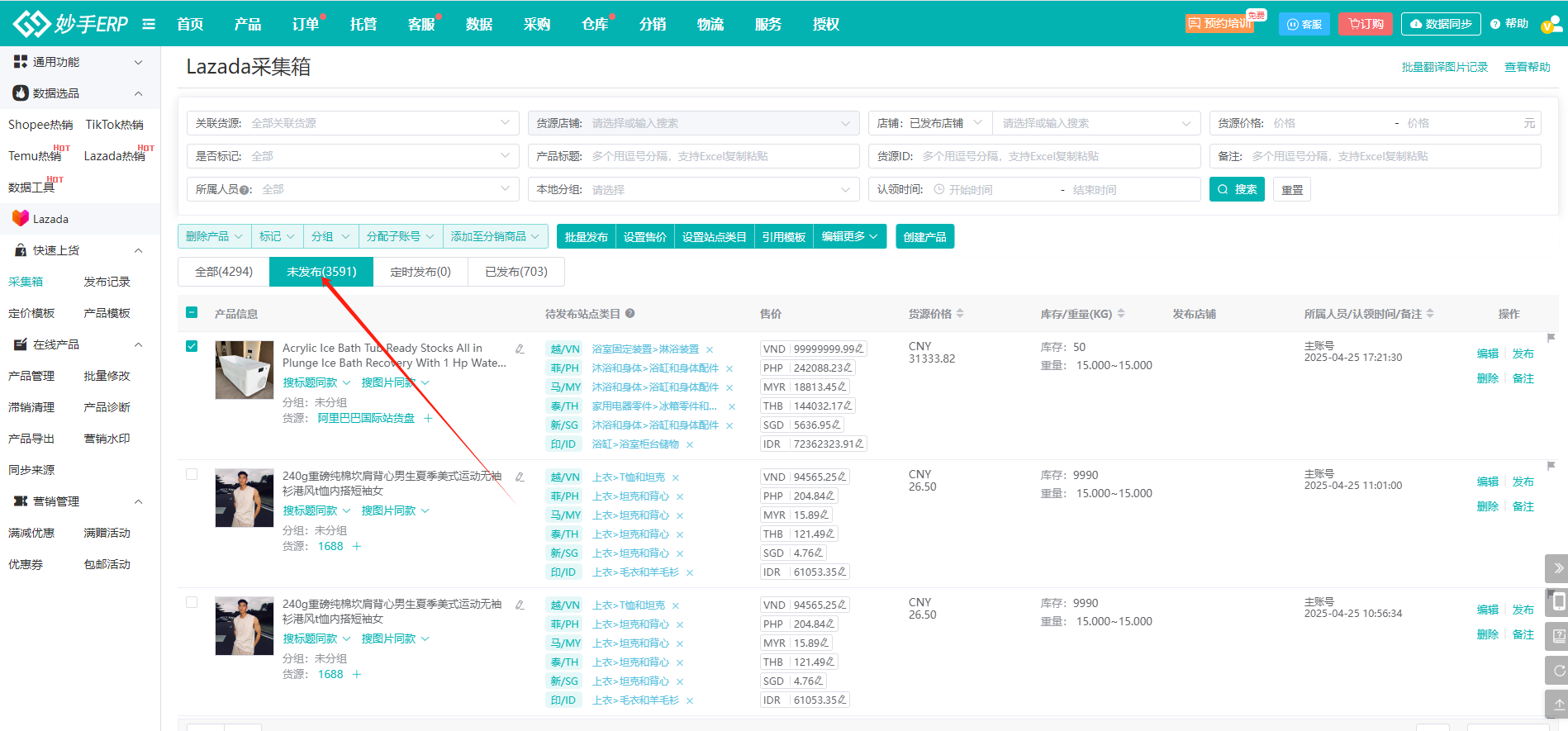Click the 营销管理 icon in the sidebar
The height and width of the screenshot is (731, 1568).
click(21, 501)
